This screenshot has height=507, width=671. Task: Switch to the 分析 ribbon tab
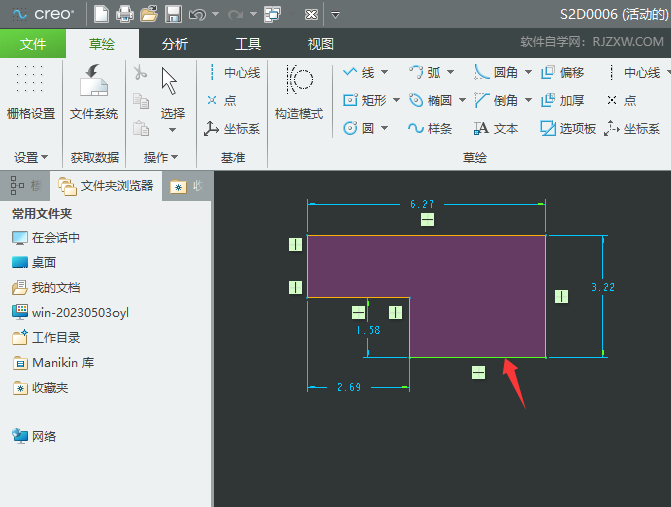[x=175, y=44]
